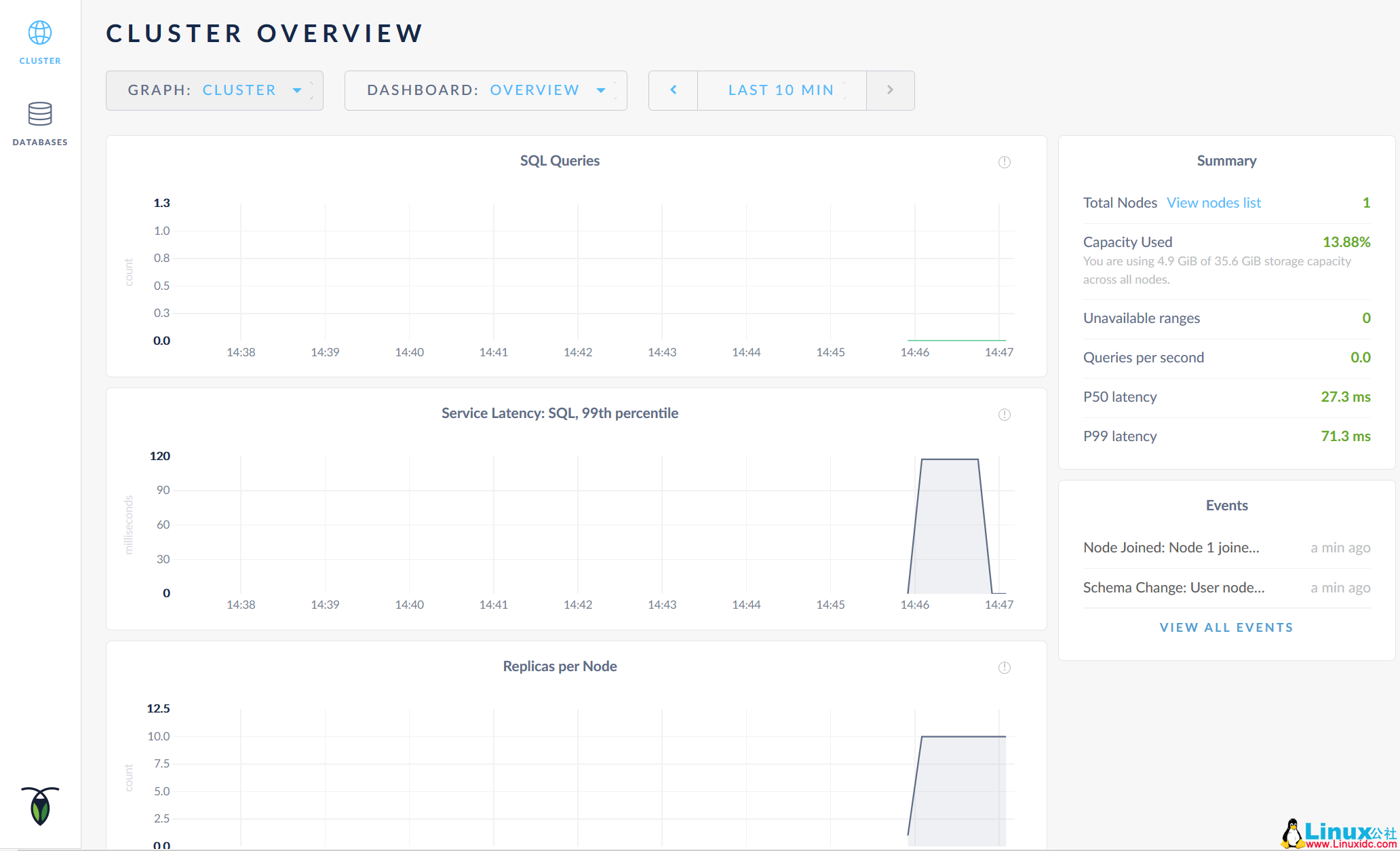The image size is (1400, 851).
Task: Click the Cluster label in sidebar
Action: pos(40,61)
